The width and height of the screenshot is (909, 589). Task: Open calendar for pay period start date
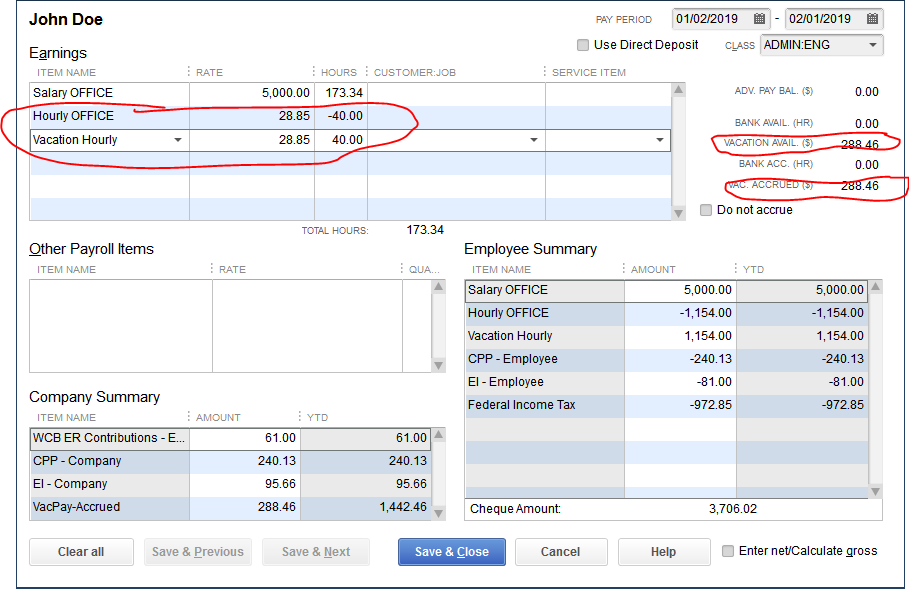[x=759, y=19]
